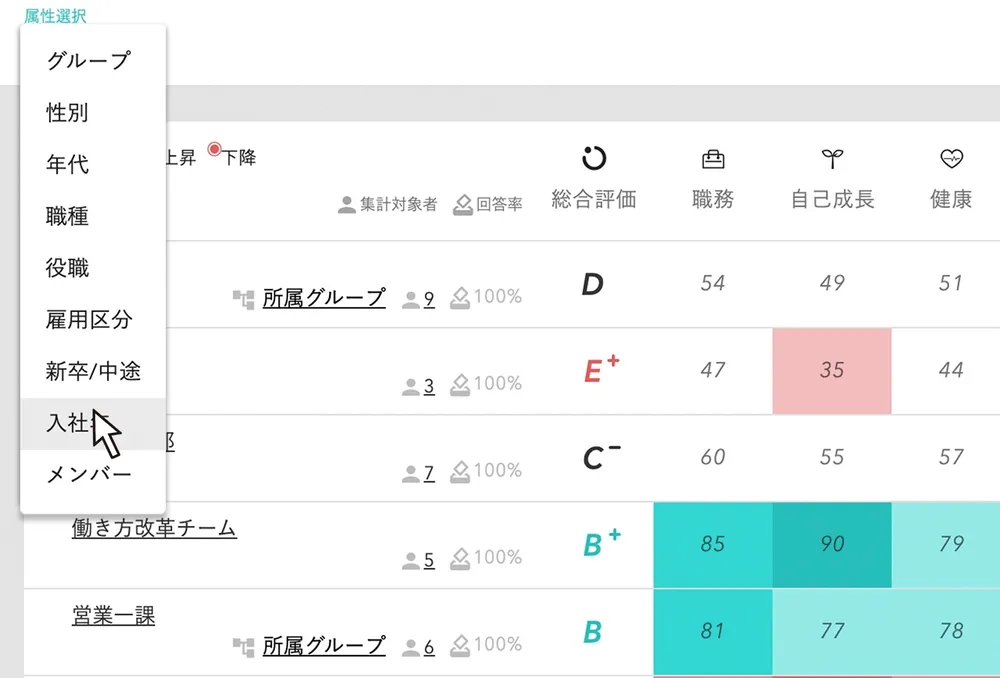Click the red 35 自己成長 score cell

coord(832,370)
